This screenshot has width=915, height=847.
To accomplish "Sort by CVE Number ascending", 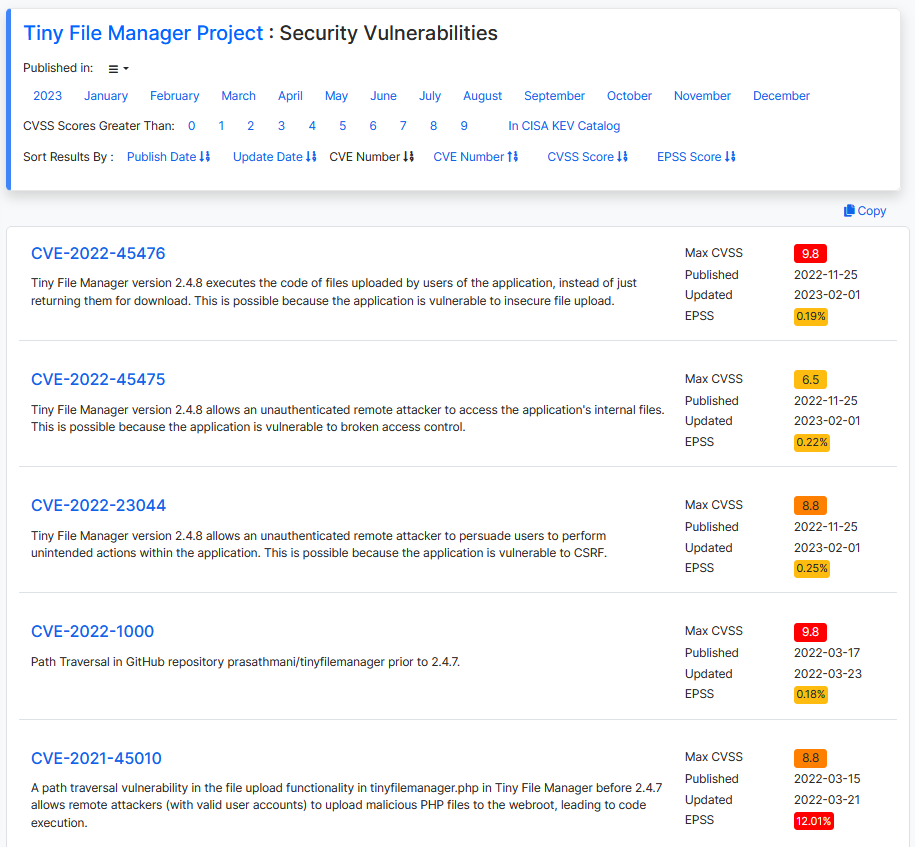I will pos(476,157).
